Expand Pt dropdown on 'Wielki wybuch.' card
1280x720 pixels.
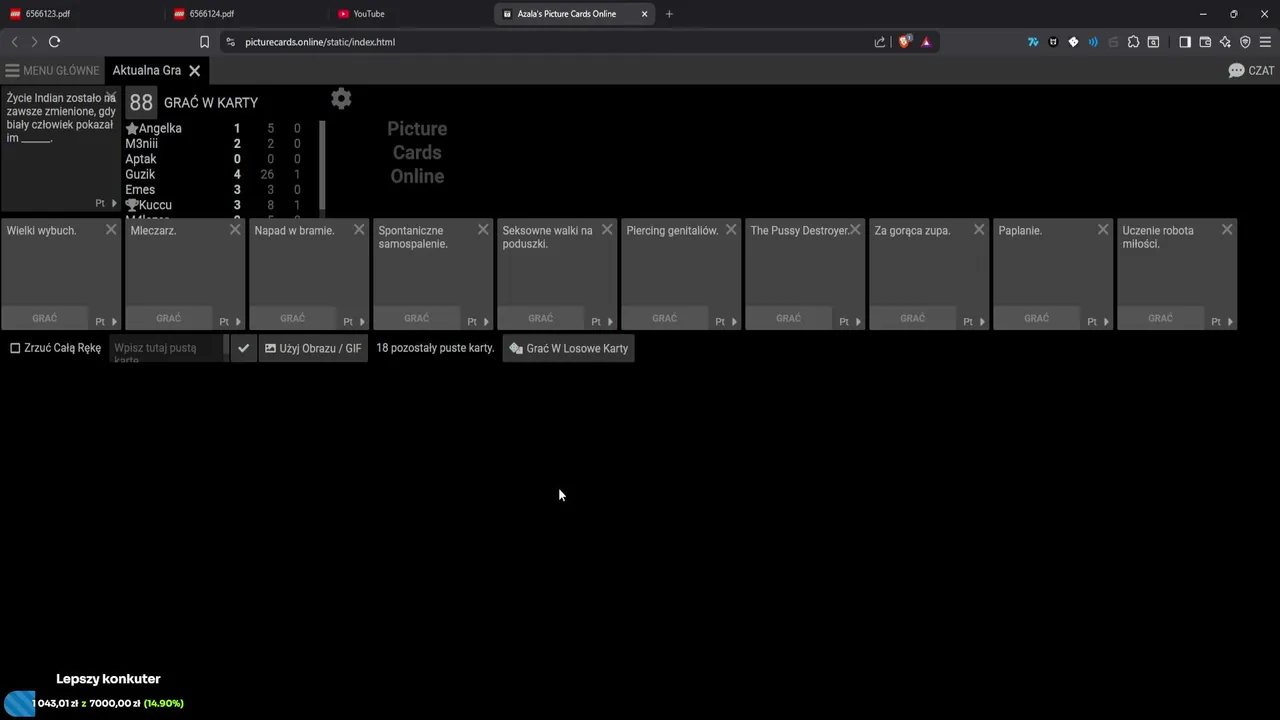pyautogui.click(x=106, y=322)
